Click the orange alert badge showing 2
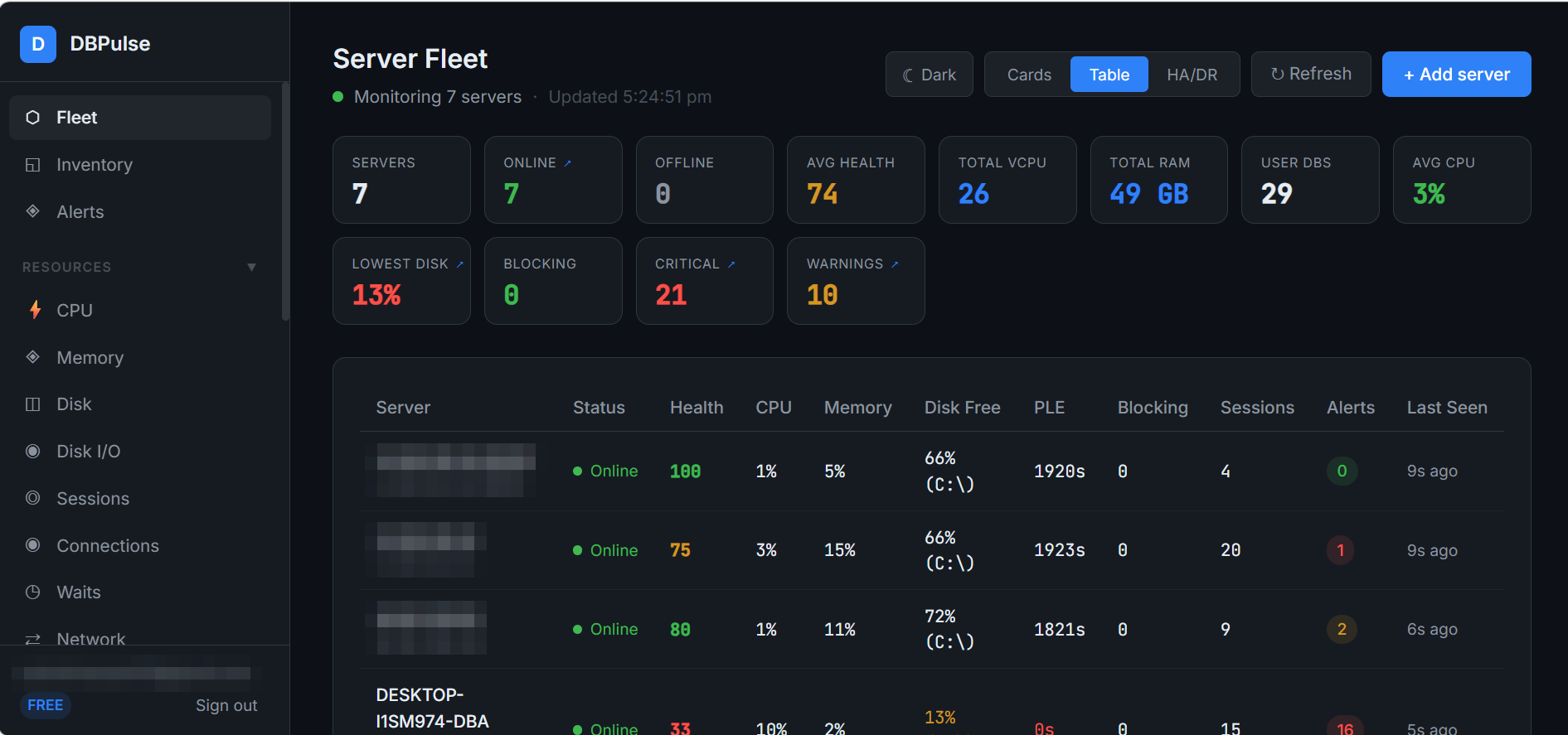 point(1342,629)
